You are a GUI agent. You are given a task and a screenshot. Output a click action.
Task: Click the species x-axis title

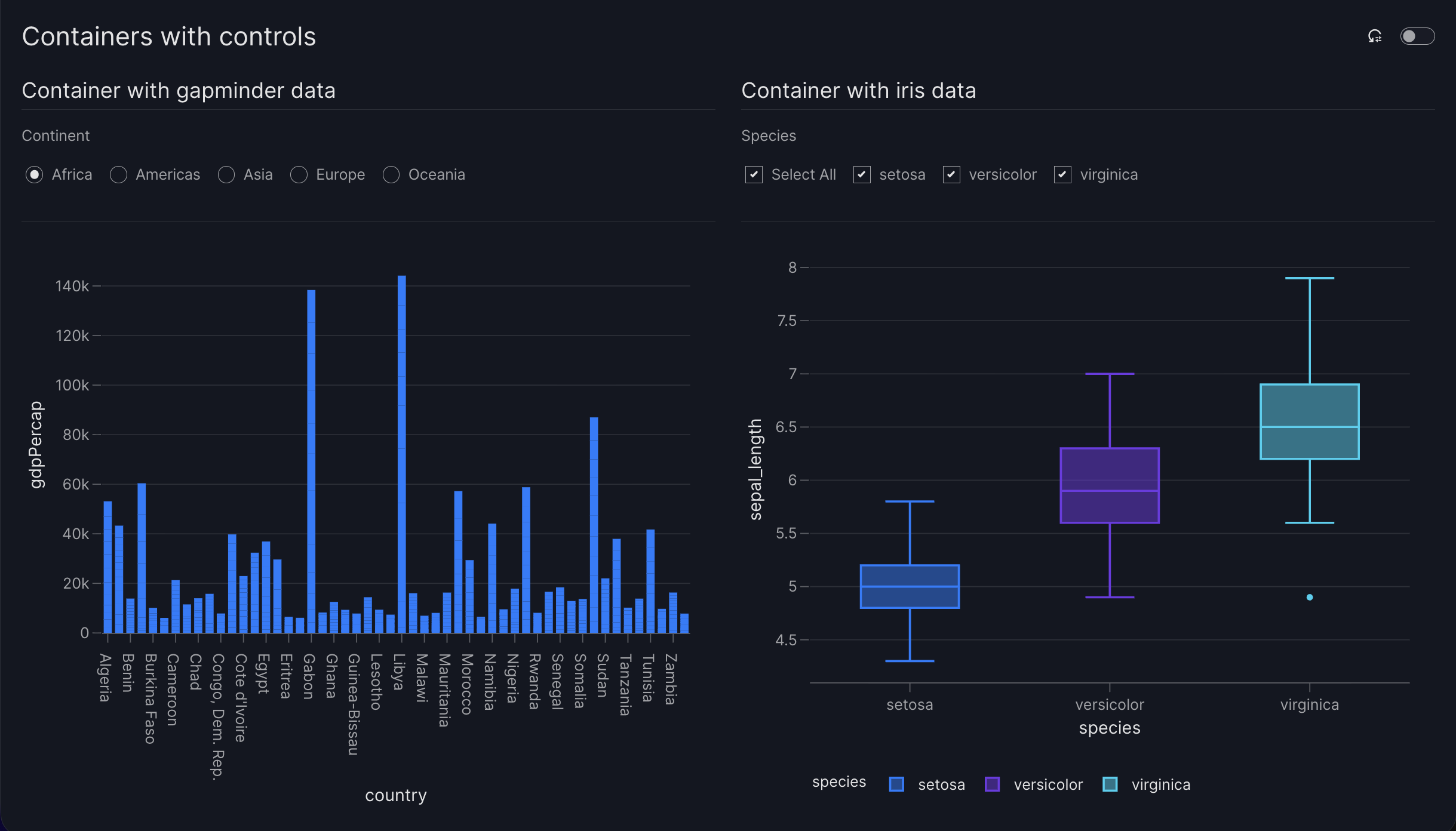[x=1110, y=728]
